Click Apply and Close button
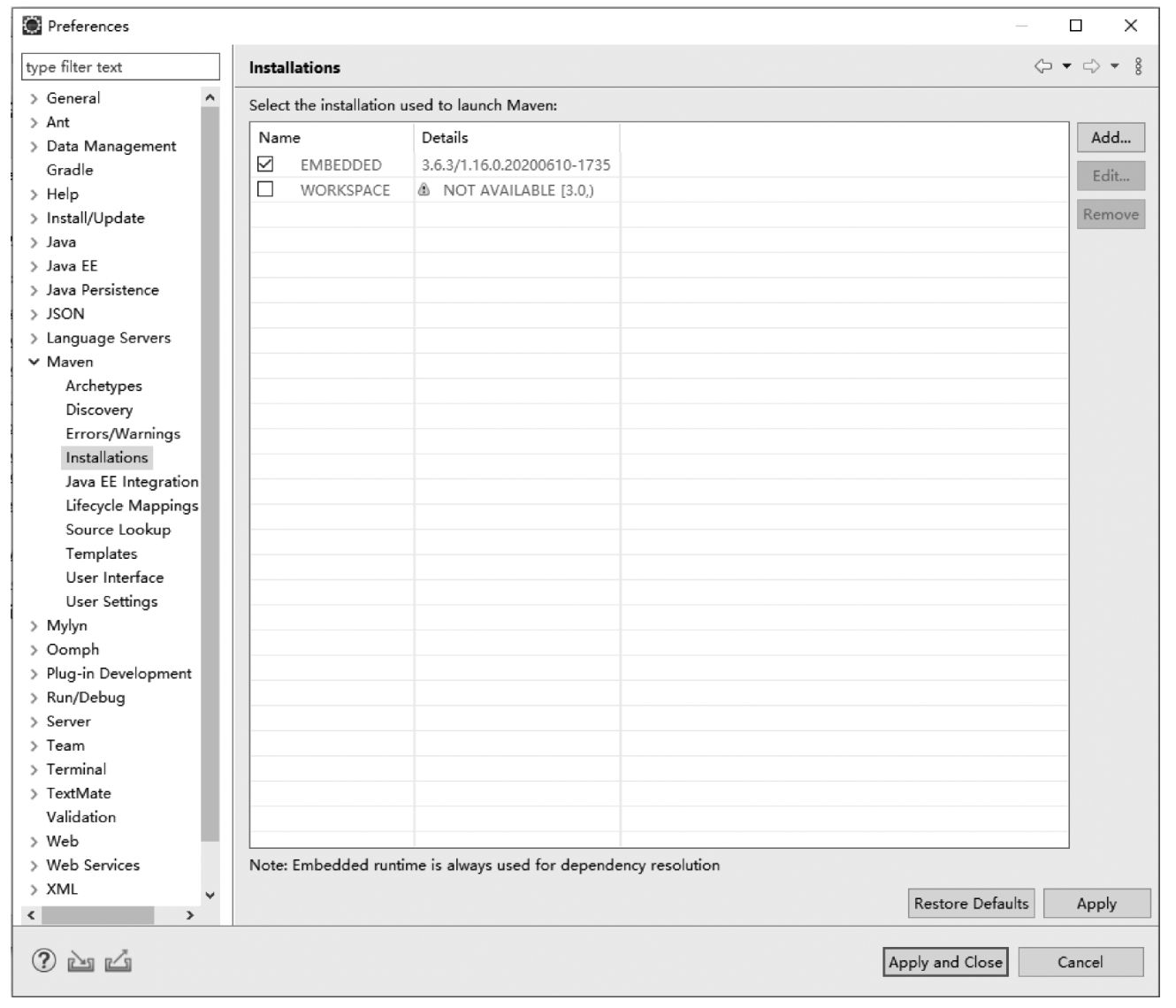 click(x=945, y=962)
